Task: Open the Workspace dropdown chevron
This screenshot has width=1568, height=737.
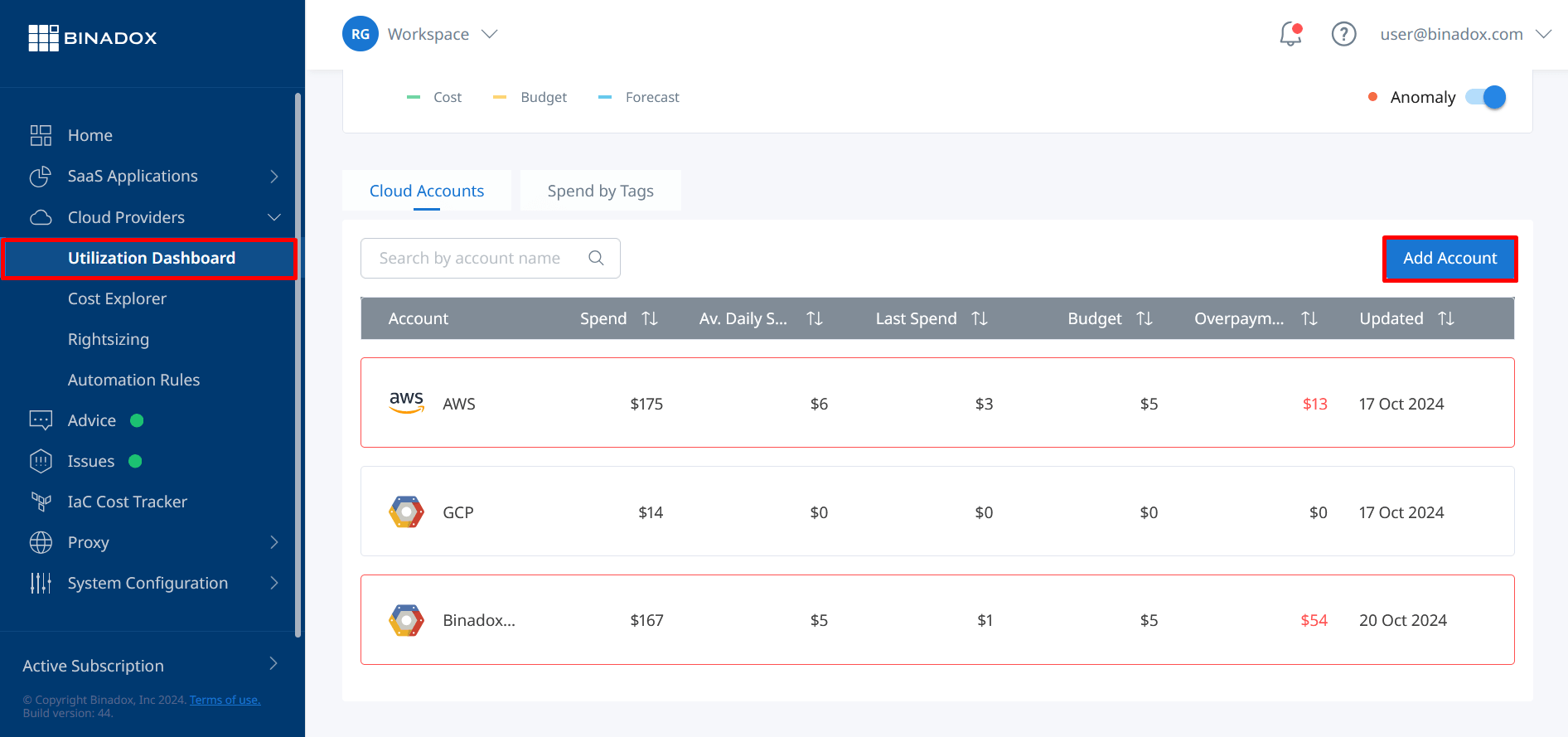Action: point(490,34)
